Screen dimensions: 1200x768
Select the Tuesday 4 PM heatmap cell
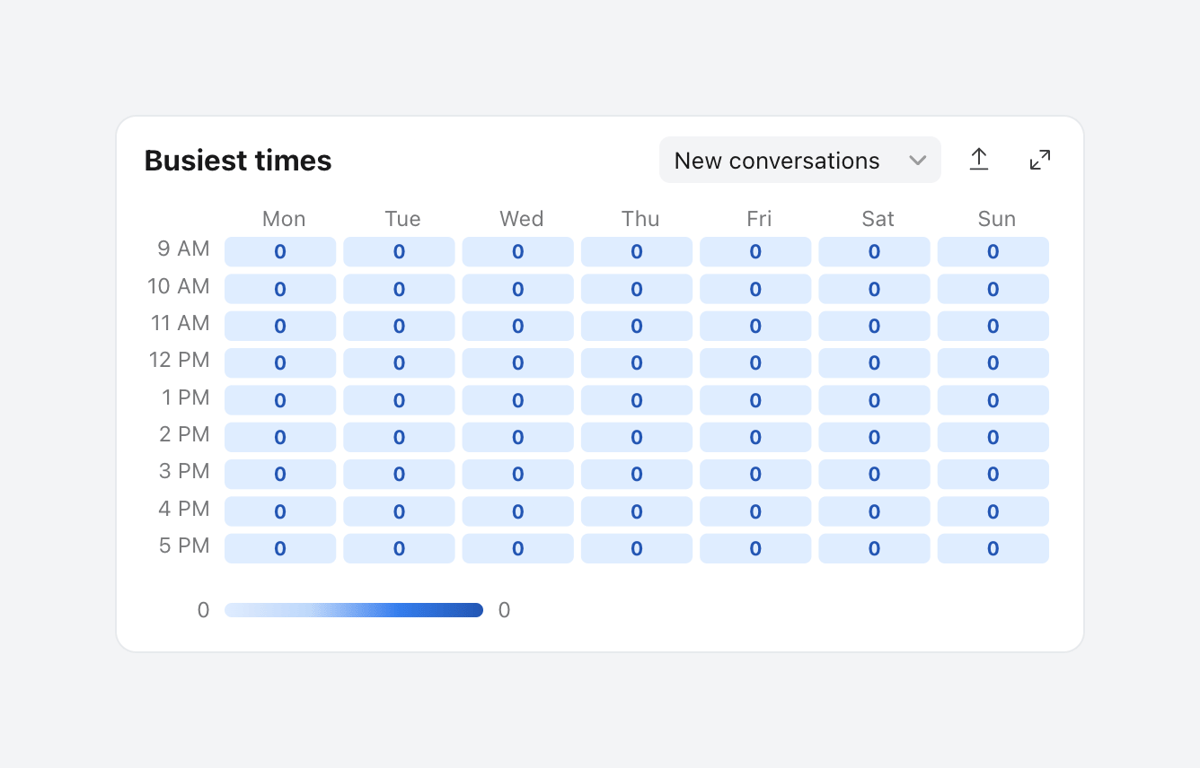pos(399,511)
